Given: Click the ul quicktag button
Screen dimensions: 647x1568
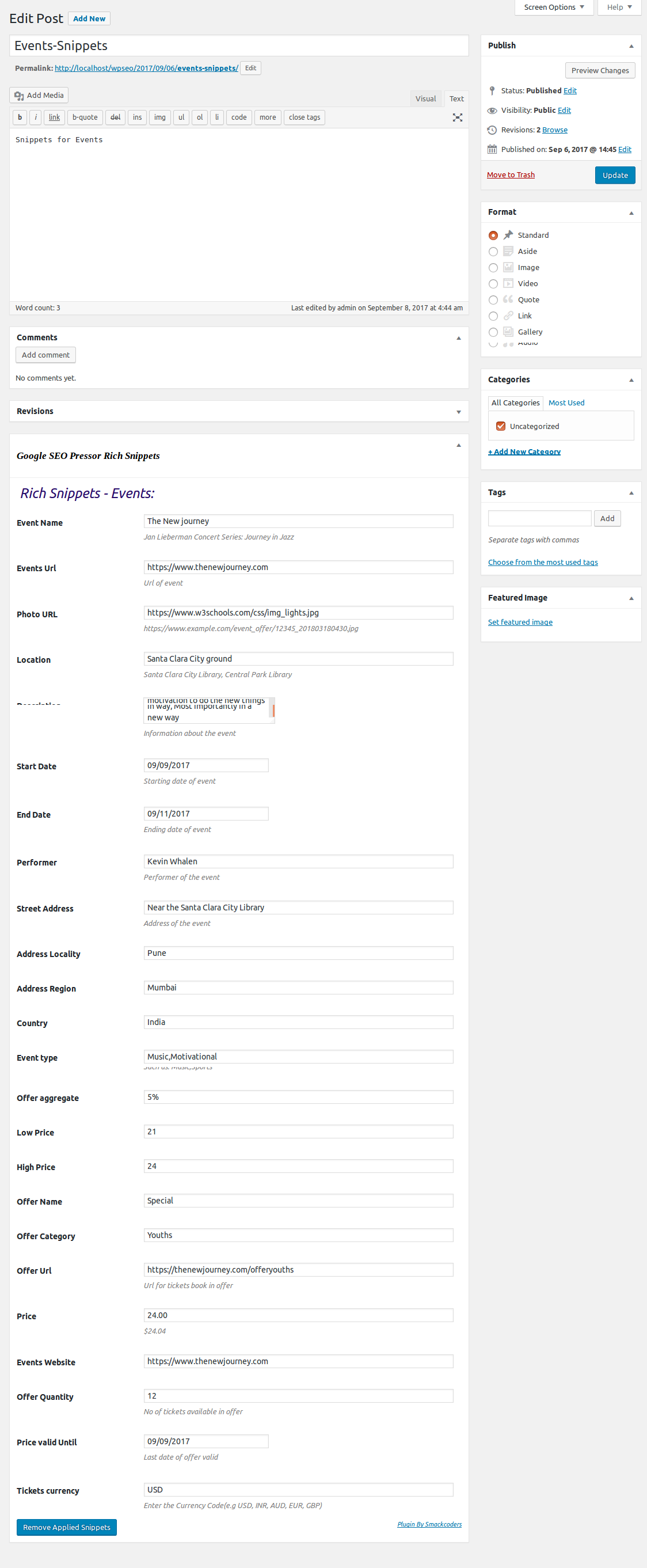Looking at the screenshot, I should 181,117.
